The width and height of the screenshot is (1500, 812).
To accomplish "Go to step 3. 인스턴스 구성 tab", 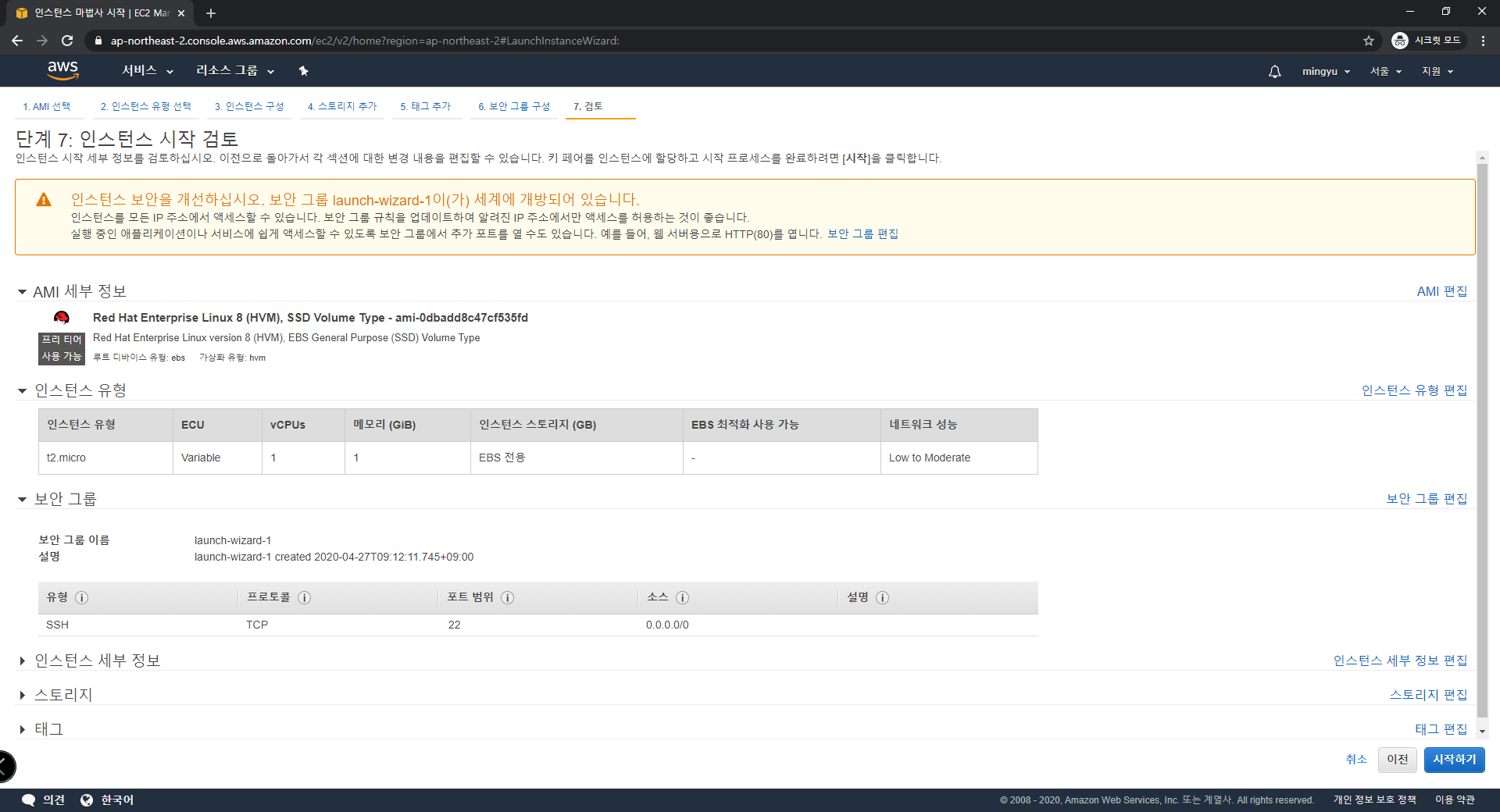I will click(249, 107).
